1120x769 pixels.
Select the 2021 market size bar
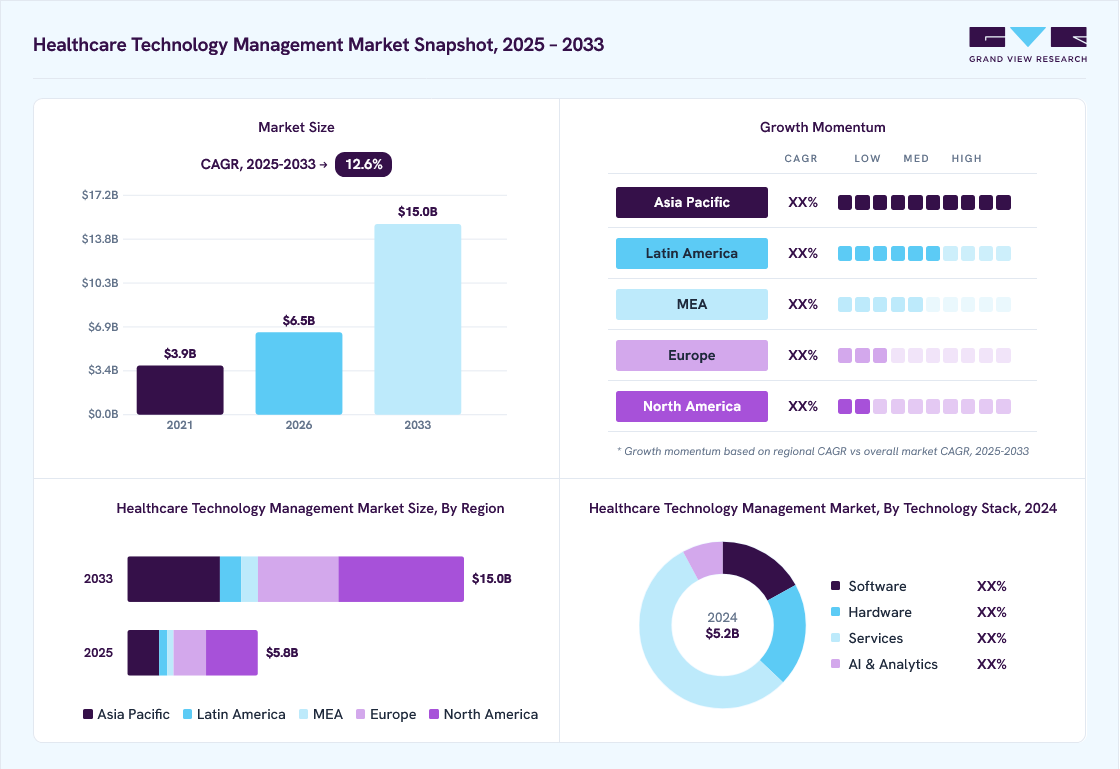pos(180,390)
